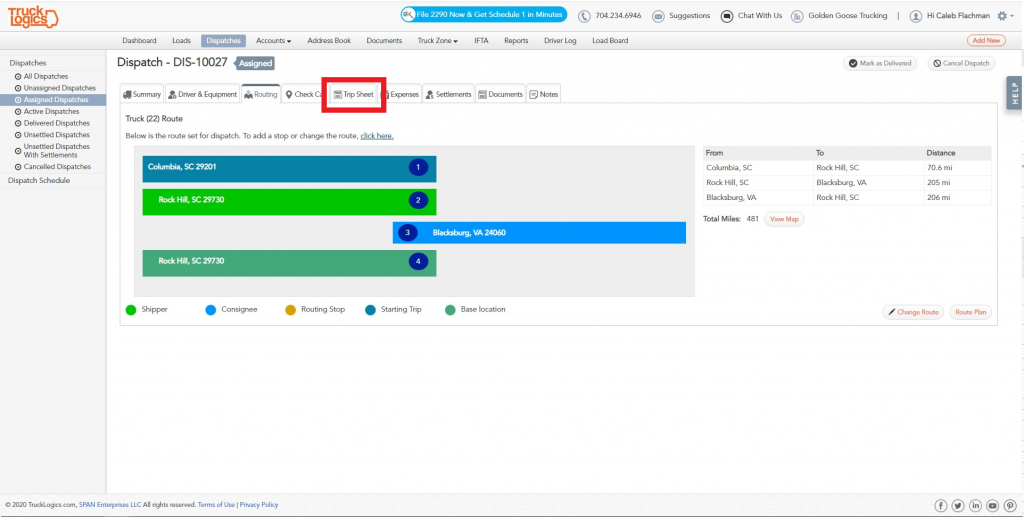
Task: Open the vertical HELP side tab
Action: [x=1014, y=93]
